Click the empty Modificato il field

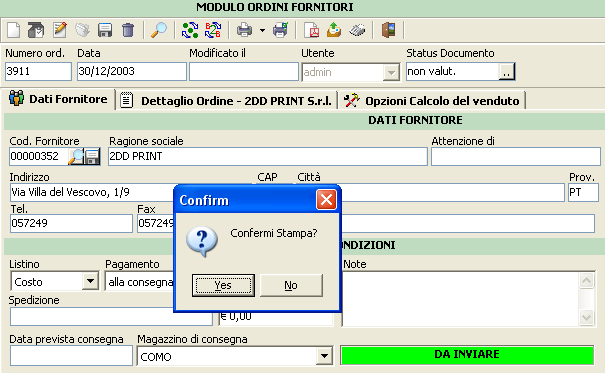[x=243, y=71]
